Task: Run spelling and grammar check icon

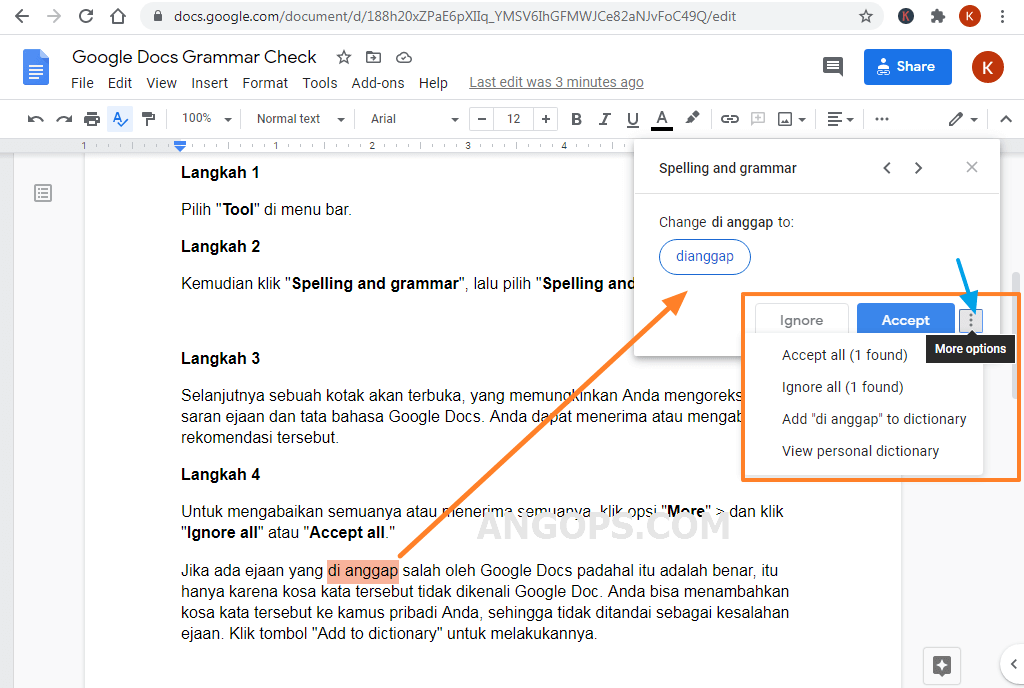Action: (x=120, y=119)
